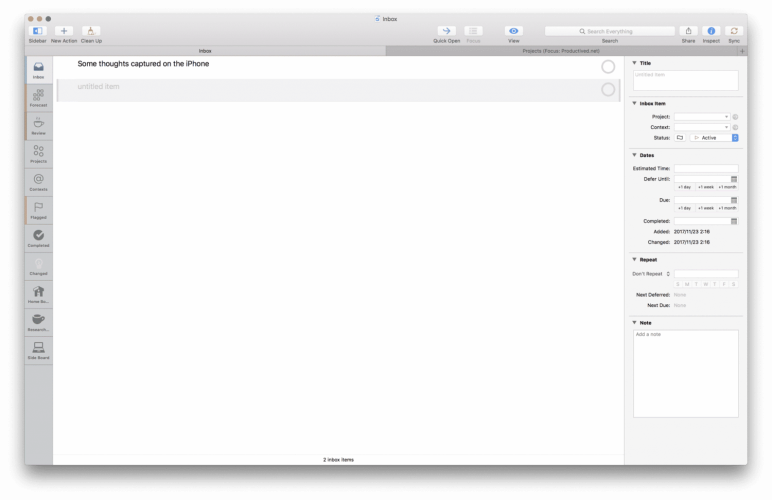772x500 pixels.
Task: Click the Clean Up broom icon
Action: pos(91,31)
